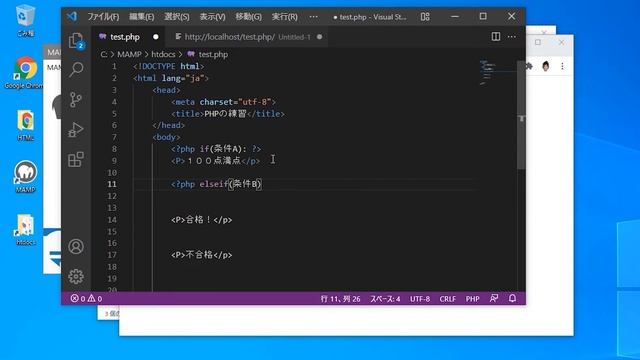Open editor More Actions ellipsis
Screen dimensions: 640x360
pyautogui.click(x=511, y=37)
